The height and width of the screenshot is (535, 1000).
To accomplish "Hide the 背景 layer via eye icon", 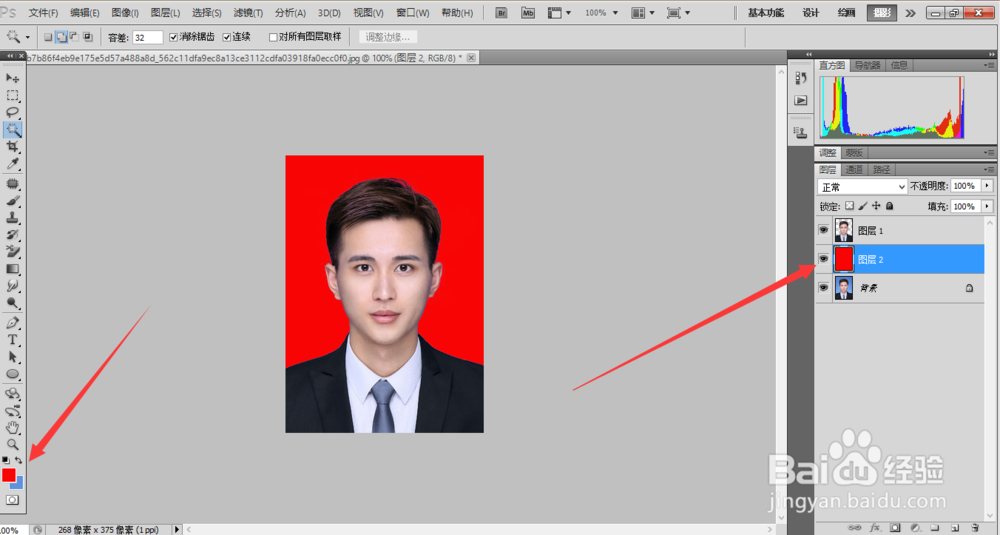I will [823, 288].
